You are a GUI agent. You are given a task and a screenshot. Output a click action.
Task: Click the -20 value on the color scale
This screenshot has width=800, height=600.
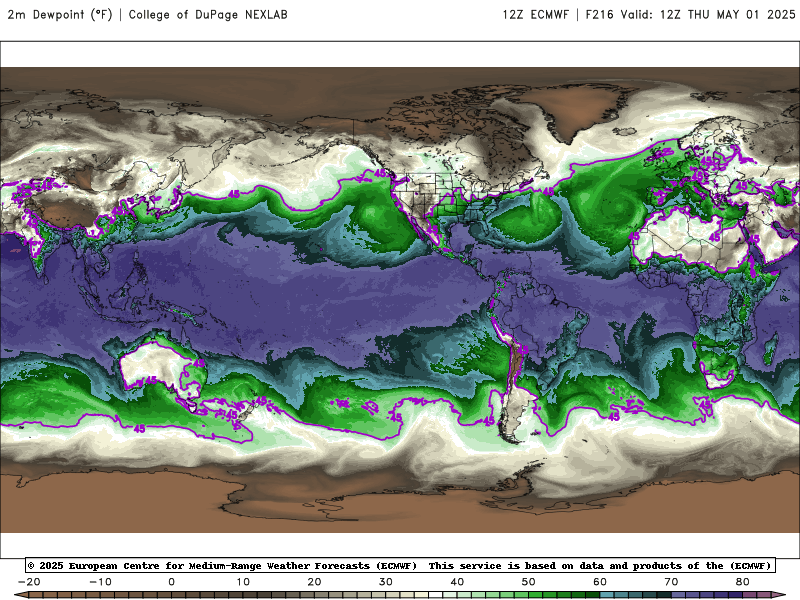29,582
